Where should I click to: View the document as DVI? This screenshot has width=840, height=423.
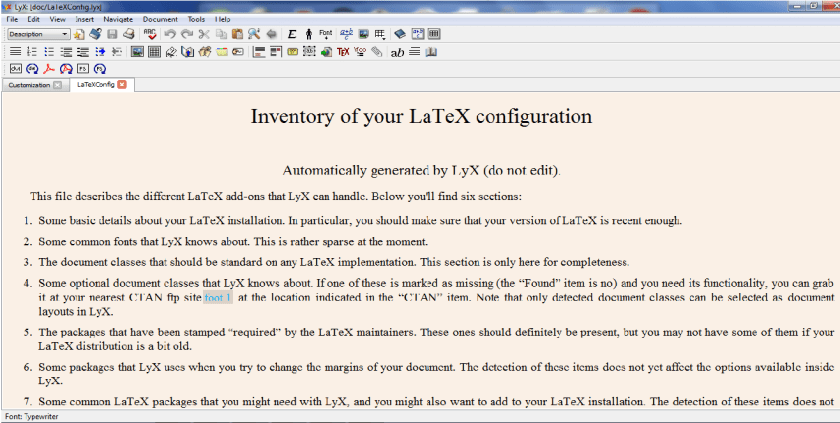16,69
